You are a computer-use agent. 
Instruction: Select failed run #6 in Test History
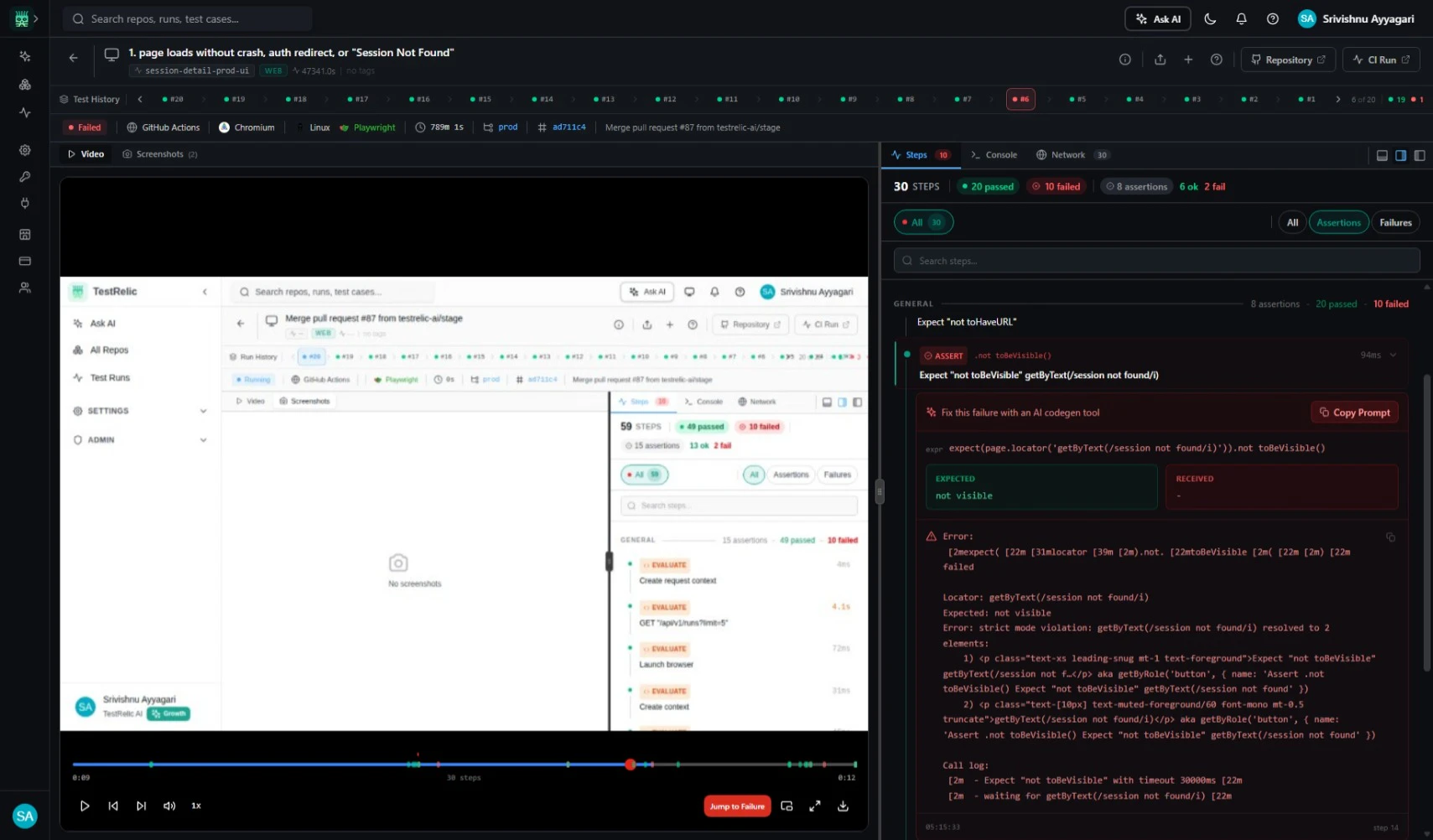(x=1020, y=99)
